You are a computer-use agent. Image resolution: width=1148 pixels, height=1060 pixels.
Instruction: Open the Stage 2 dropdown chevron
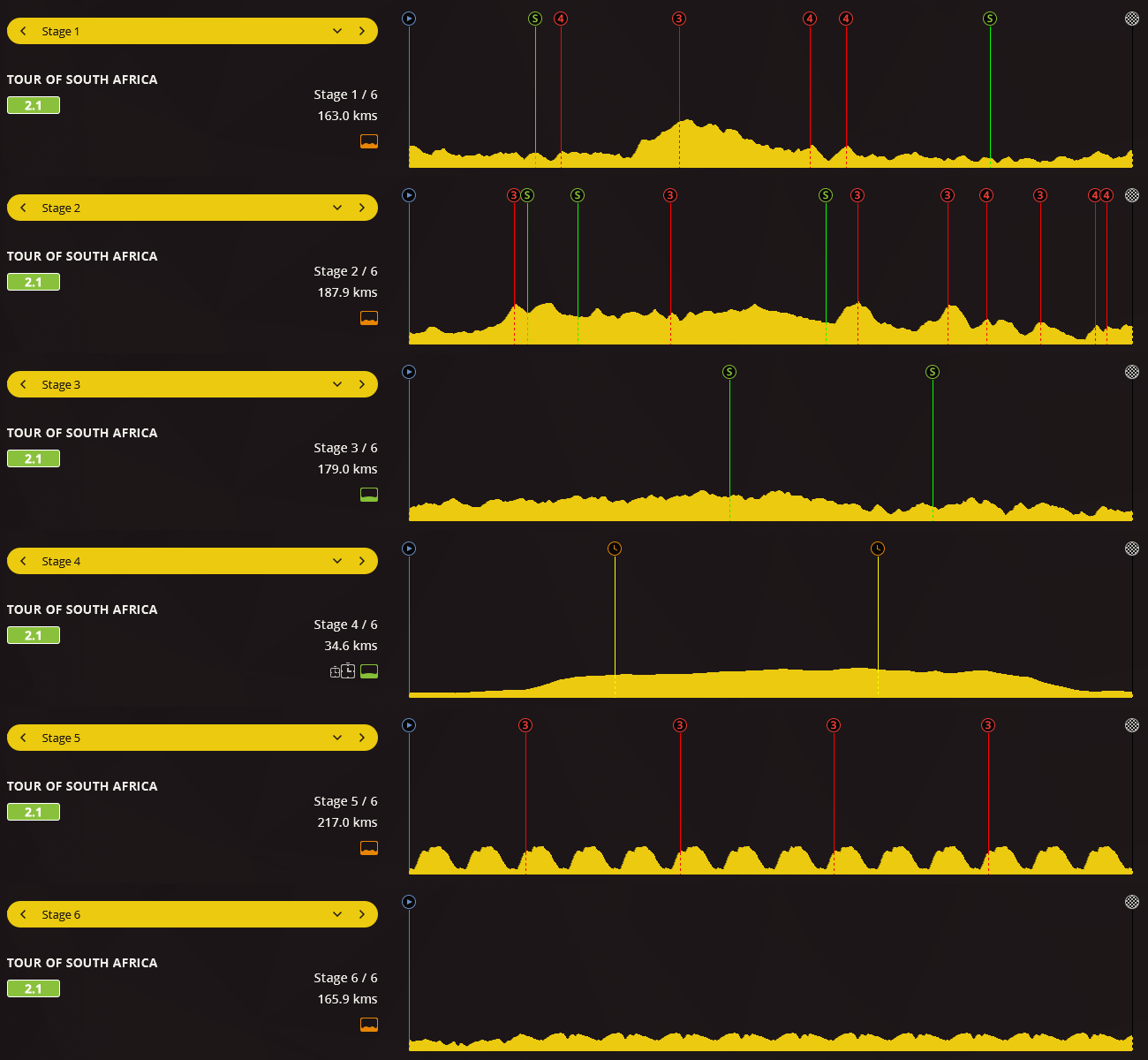[337, 208]
